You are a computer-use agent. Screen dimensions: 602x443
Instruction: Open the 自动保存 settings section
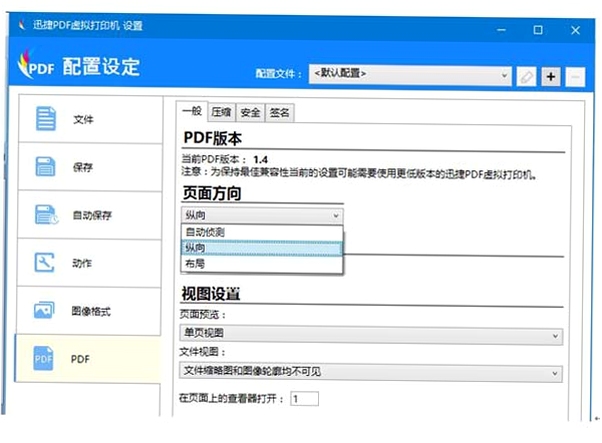click(90, 215)
